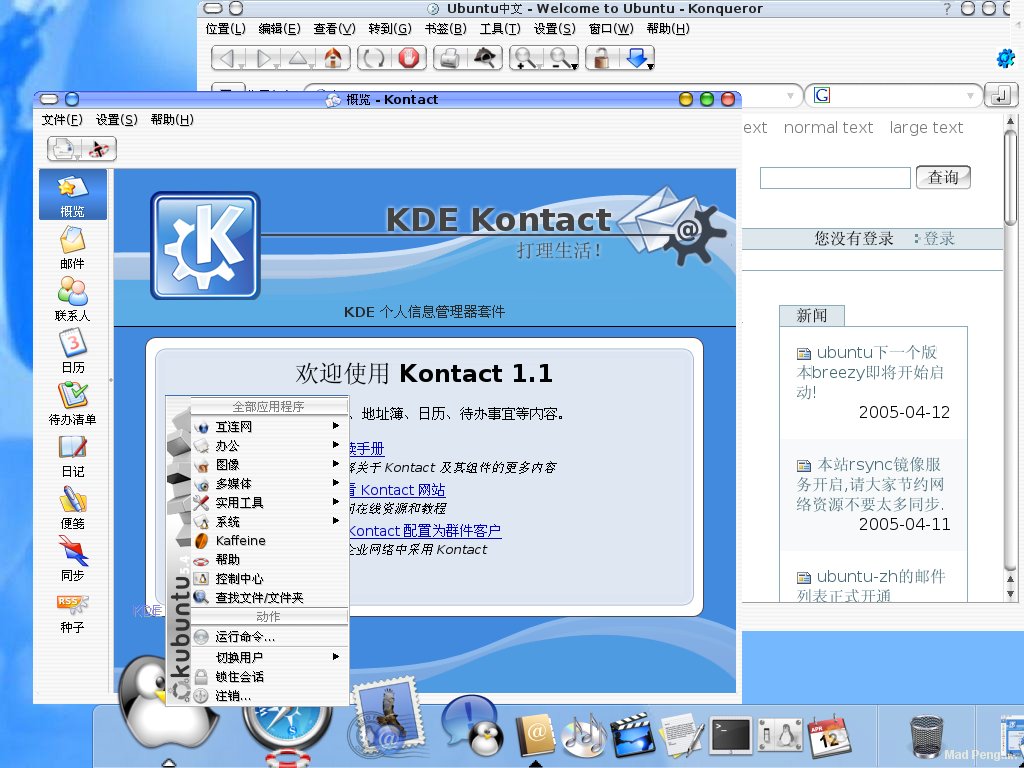Go back in Konqueror toolbar
This screenshot has width=1024, height=768.
coord(227,58)
